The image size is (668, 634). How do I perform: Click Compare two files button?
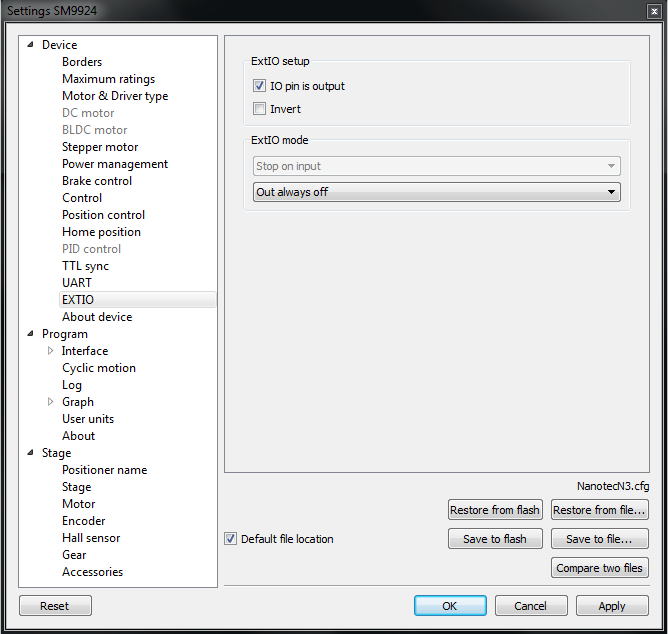click(599, 568)
